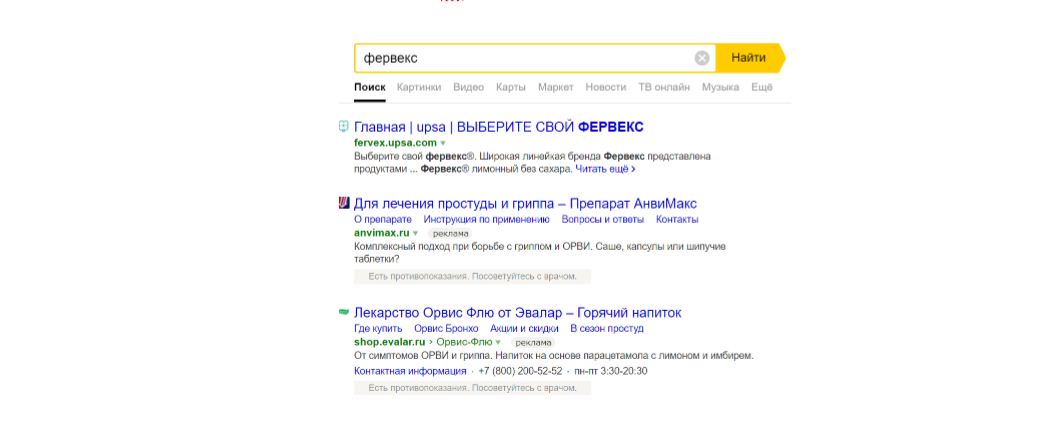Open the Новости tab

(606, 87)
